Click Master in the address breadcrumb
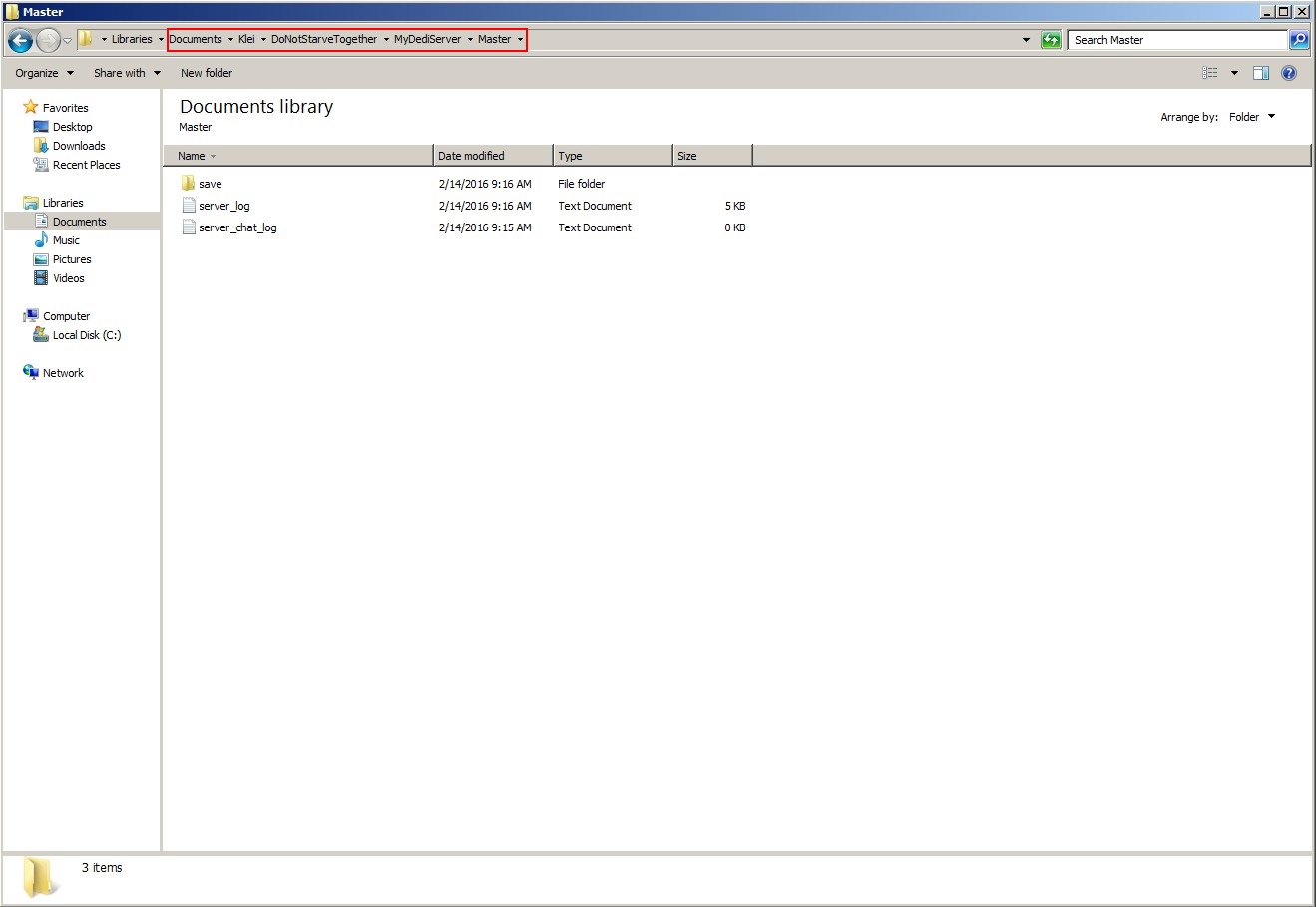This screenshot has height=907, width=1316. [494, 40]
